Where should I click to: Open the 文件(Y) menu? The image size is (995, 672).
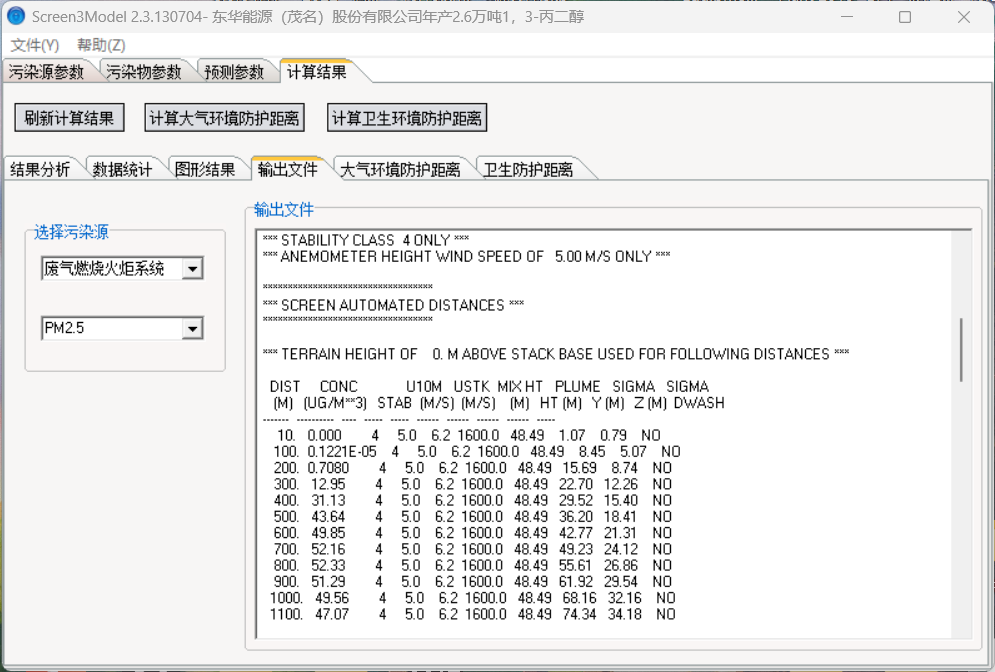[x=35, y=45]
